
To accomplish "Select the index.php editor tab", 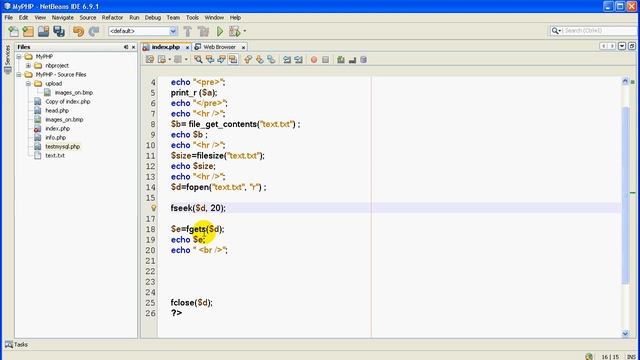I will (x=165, y=47).
